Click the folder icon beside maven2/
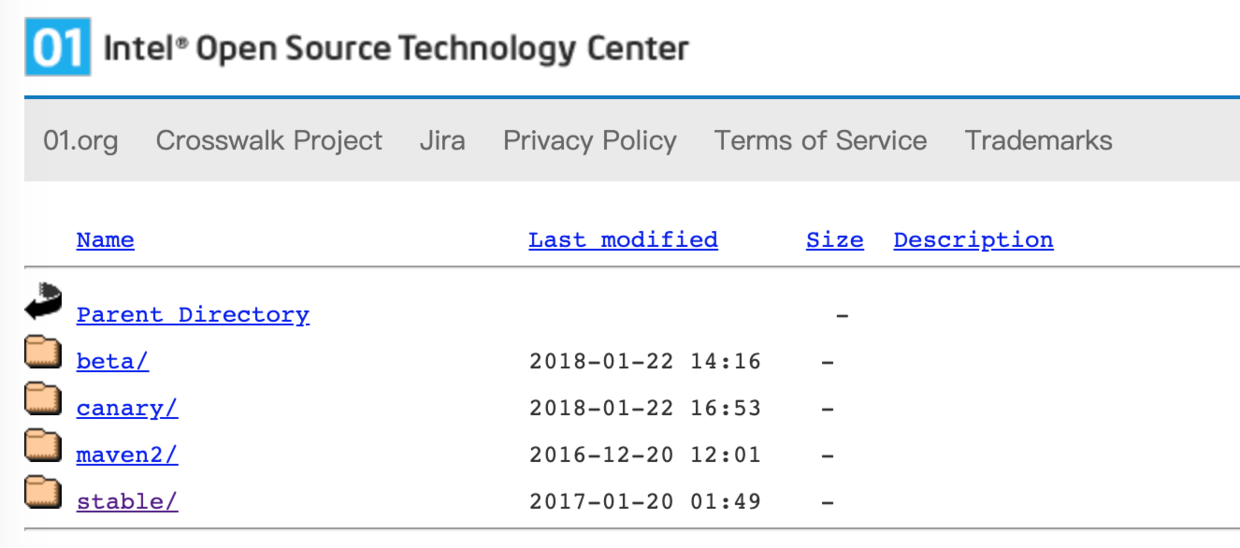This screenshot has width=1240, height=548. coord(43,445)
